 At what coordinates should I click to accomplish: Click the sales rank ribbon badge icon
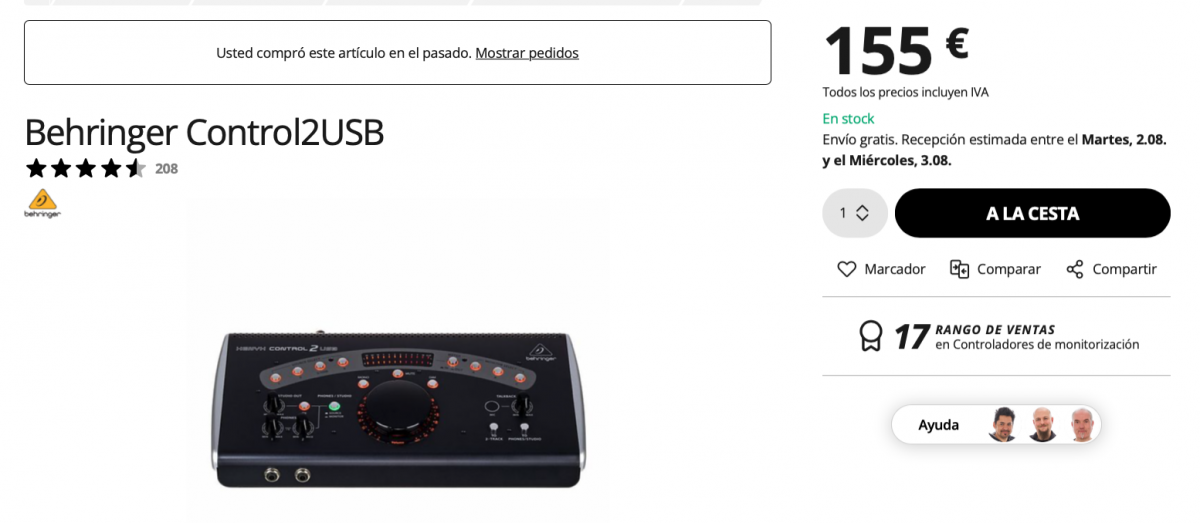pos(871,335)
